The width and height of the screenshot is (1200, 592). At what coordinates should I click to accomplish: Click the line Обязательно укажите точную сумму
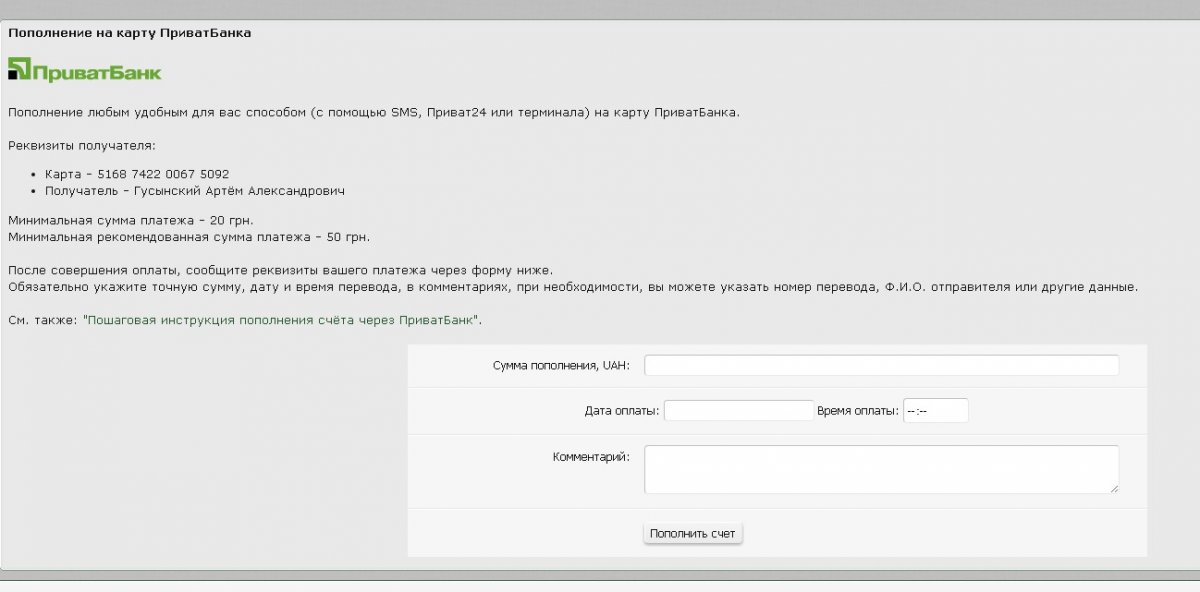(573, 287)
